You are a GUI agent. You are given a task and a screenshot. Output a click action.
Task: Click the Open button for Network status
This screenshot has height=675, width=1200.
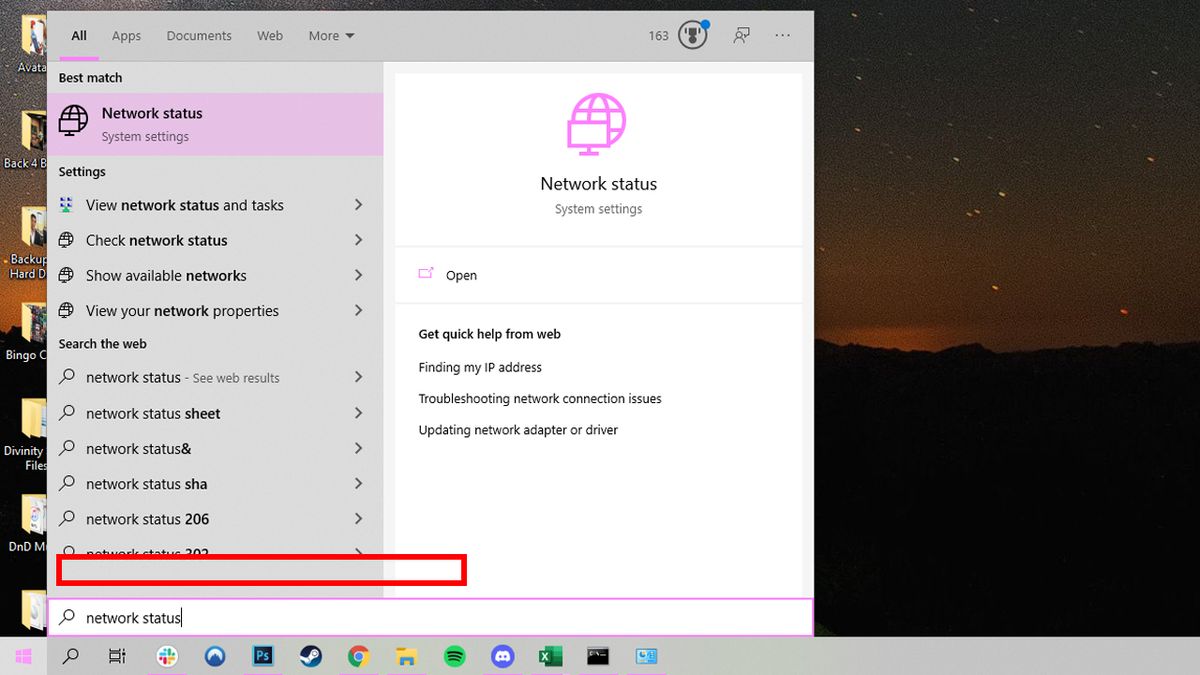click(461, 275)
